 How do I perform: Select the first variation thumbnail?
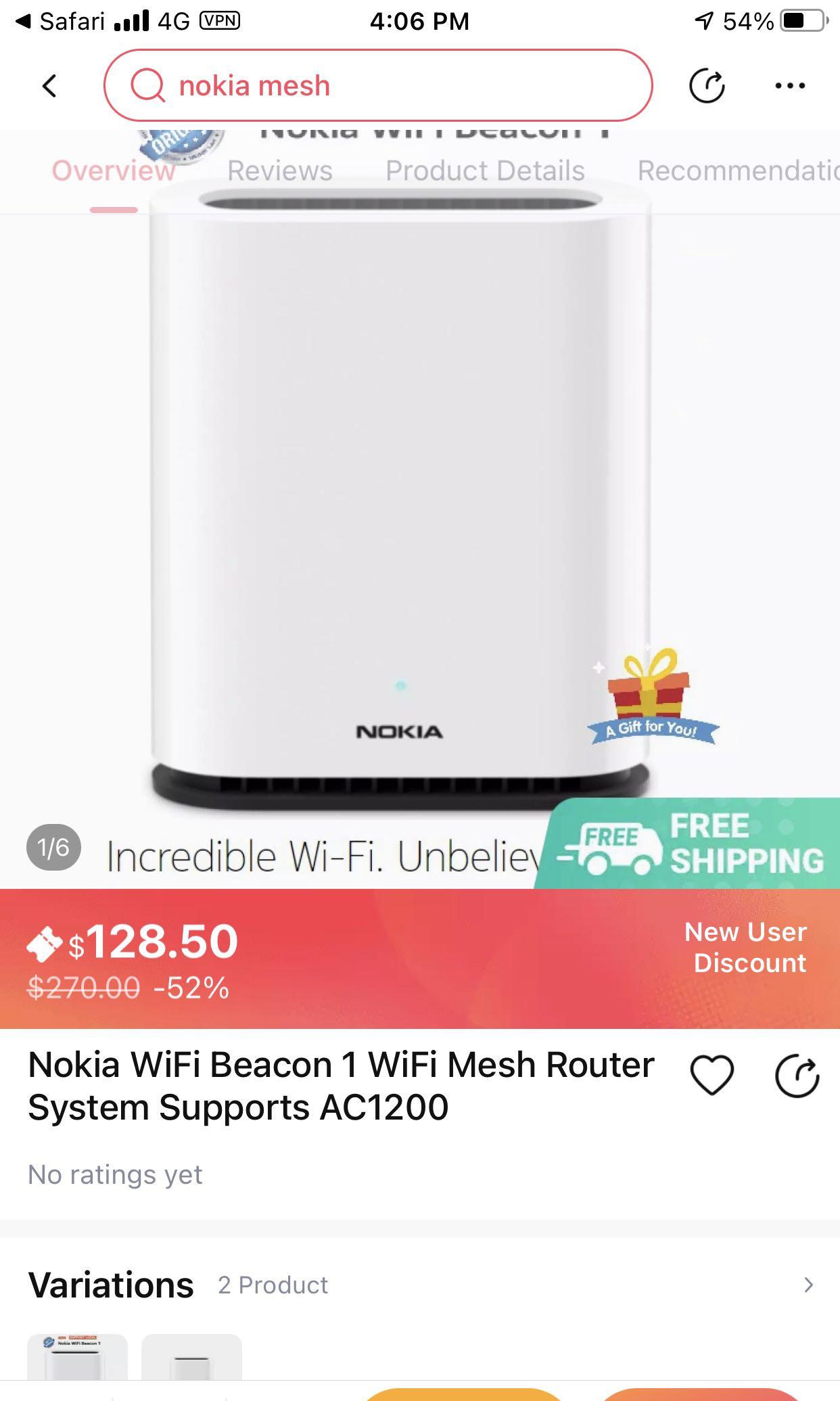pyautogui.click(x=77, y=1356)
